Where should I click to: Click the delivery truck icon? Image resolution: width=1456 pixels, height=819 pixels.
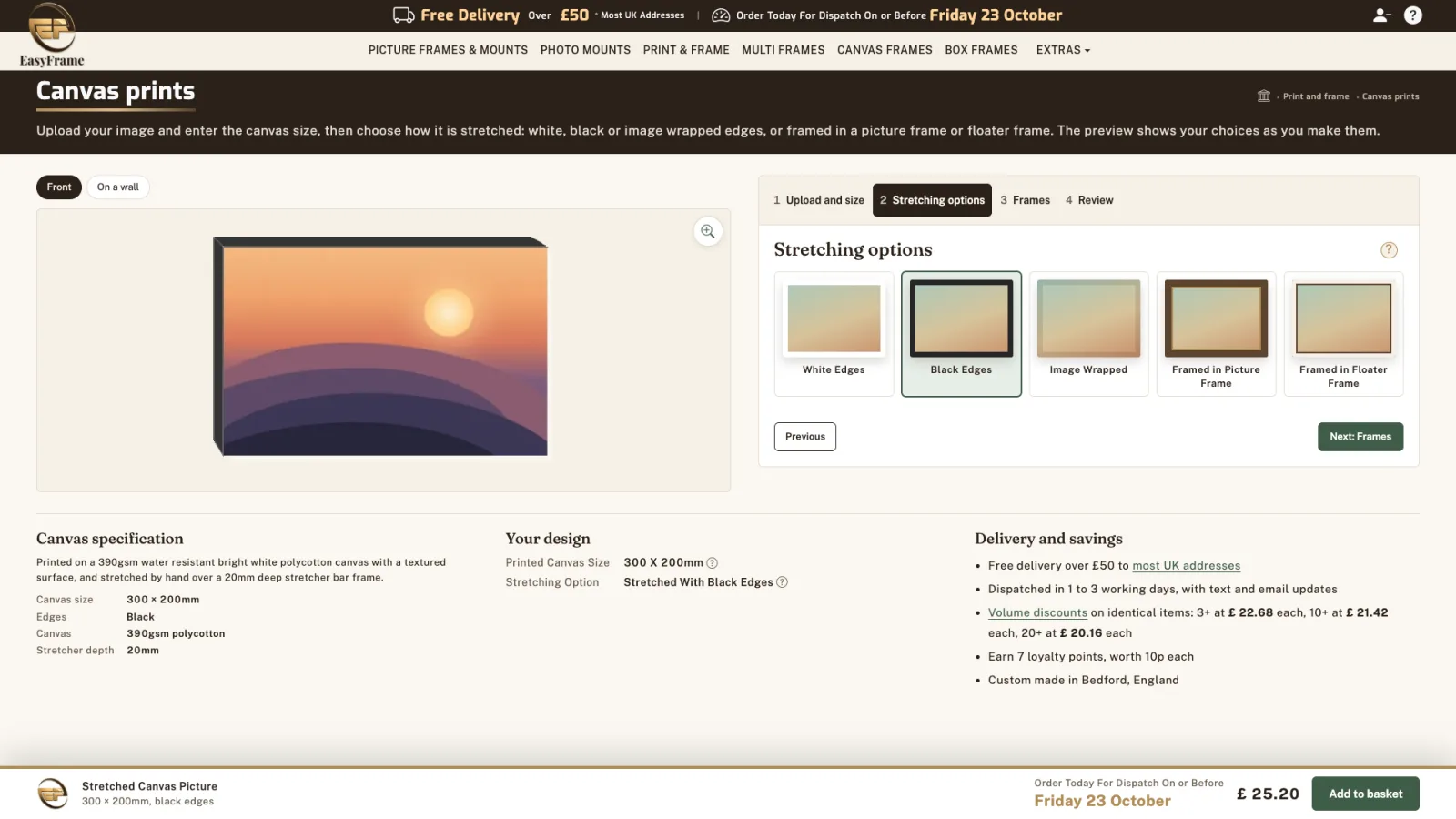tap(403, 15)
